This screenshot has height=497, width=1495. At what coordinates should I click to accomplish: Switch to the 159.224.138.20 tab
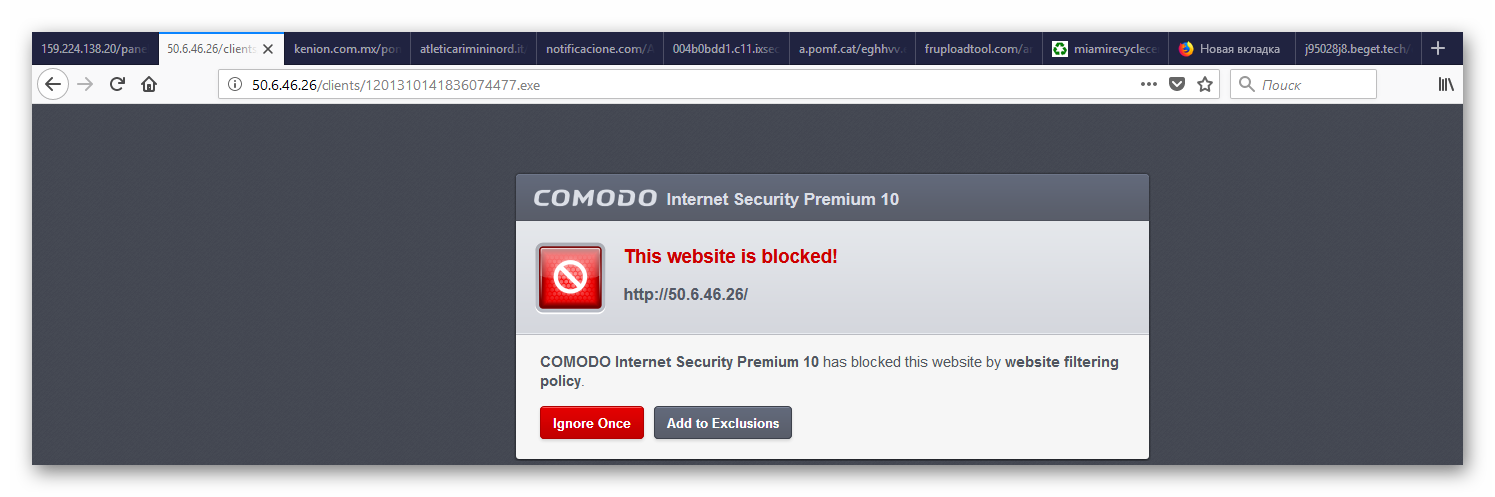click(93, 49)
